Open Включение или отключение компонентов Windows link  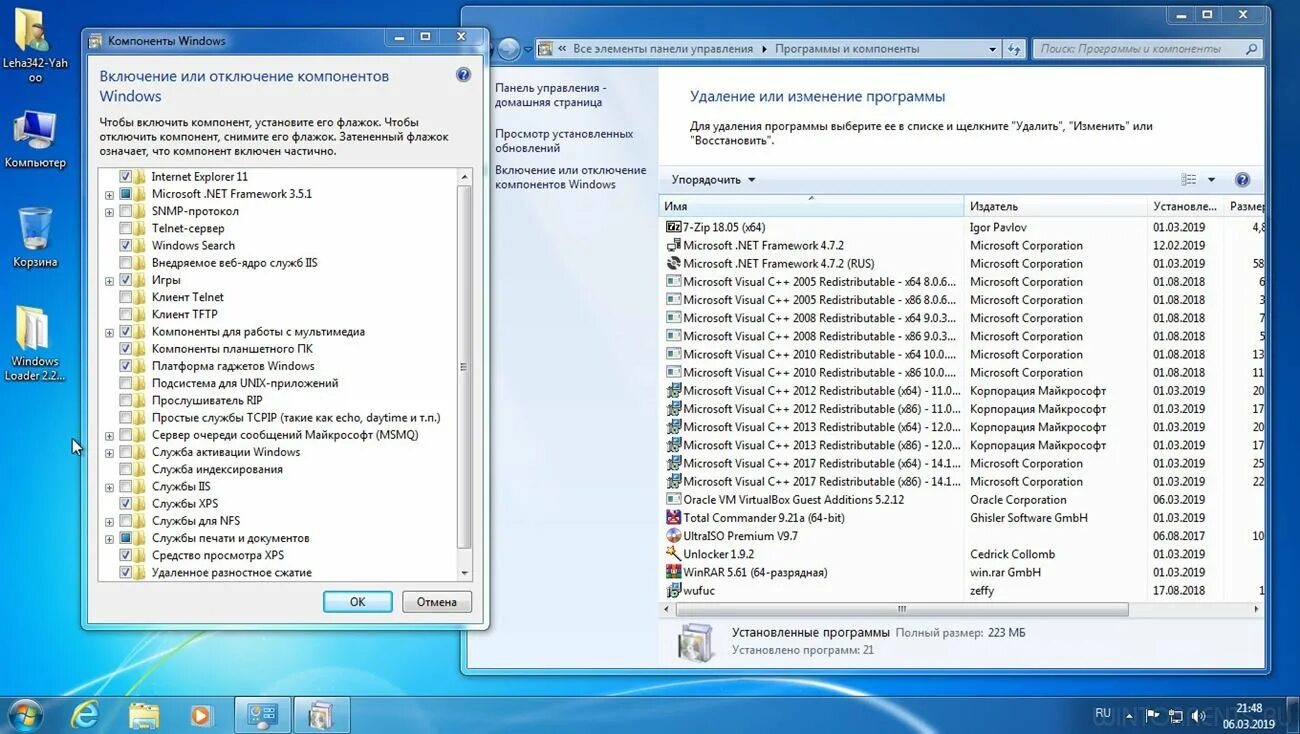click(571, 177)
